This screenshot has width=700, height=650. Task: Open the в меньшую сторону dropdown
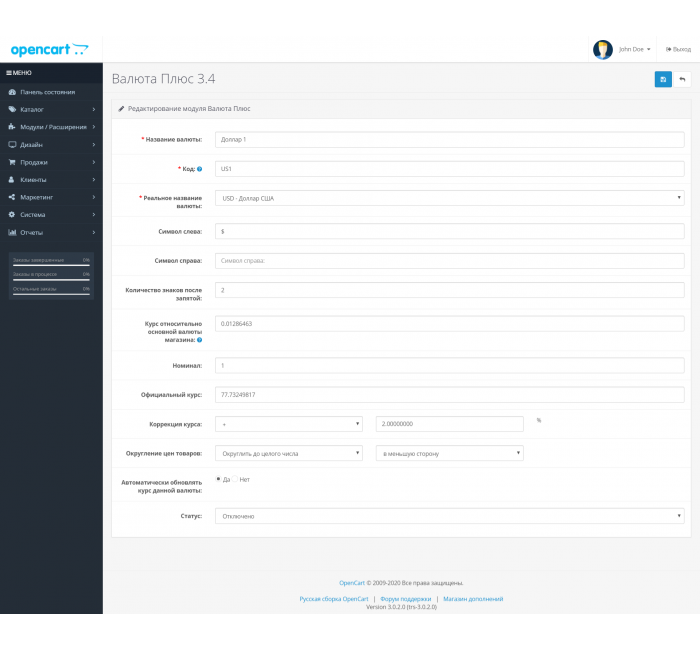450,454
